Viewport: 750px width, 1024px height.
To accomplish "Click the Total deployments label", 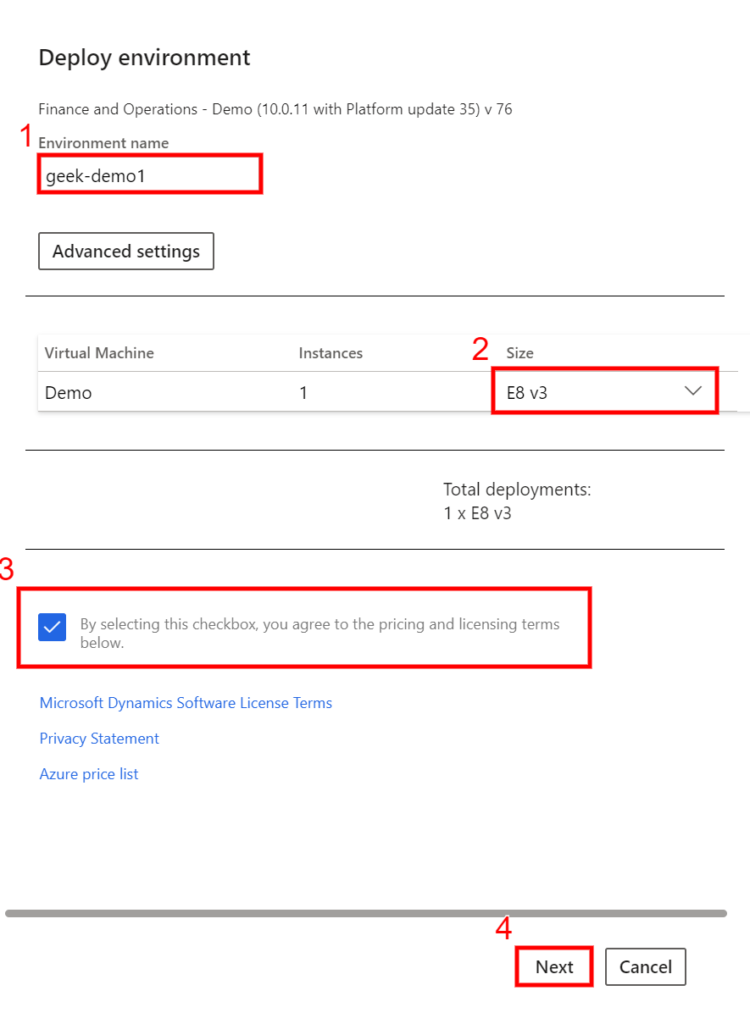I will click(517, 489).
